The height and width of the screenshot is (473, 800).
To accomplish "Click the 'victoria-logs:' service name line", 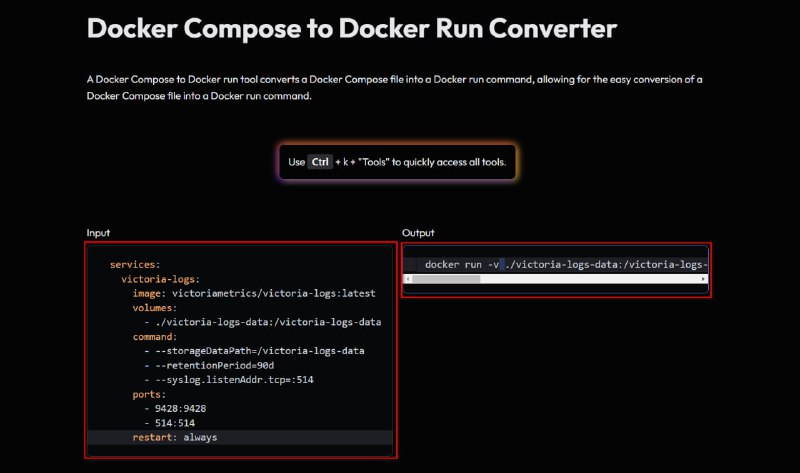I will click(x=160, y=279).
